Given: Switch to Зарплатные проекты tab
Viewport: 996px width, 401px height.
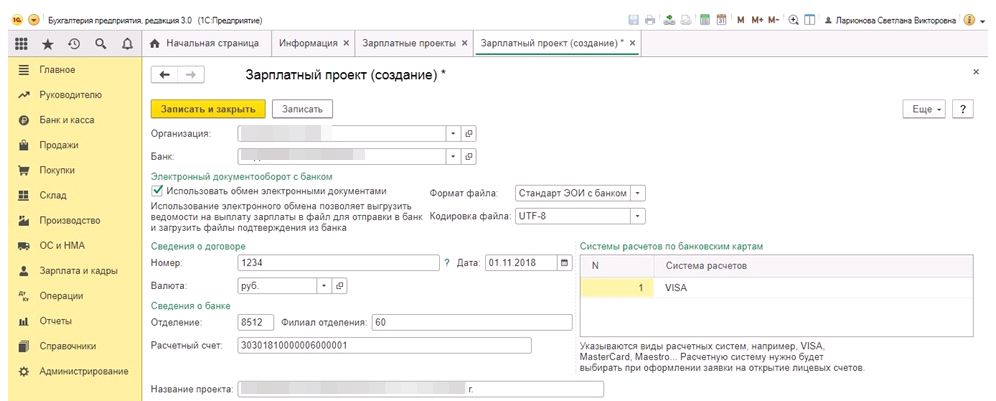Looking at the screenshot, I should click(x=409, y=43).
